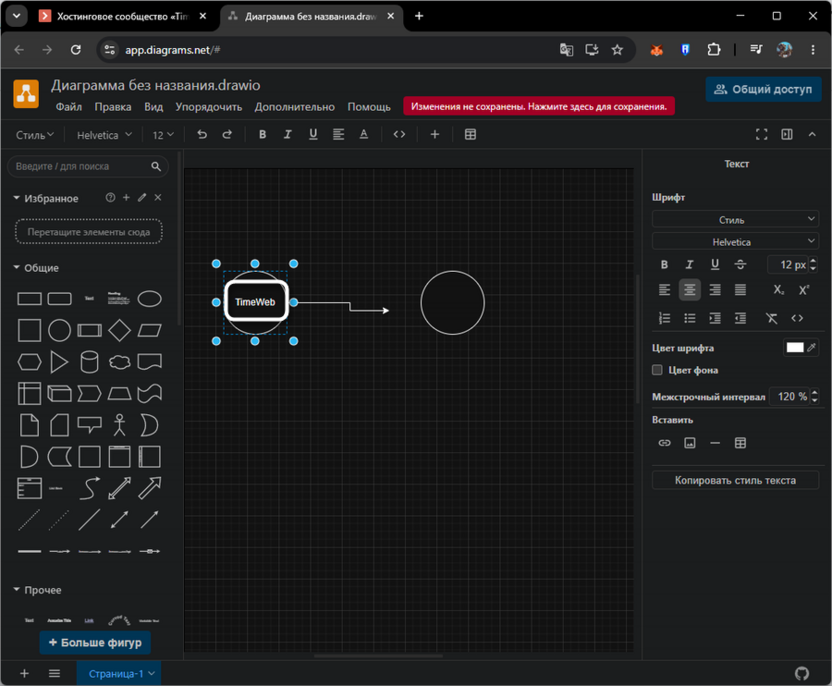Open the Вид menu
The height and width of the screenshot is (686, 832).
(x=153, y=107)
